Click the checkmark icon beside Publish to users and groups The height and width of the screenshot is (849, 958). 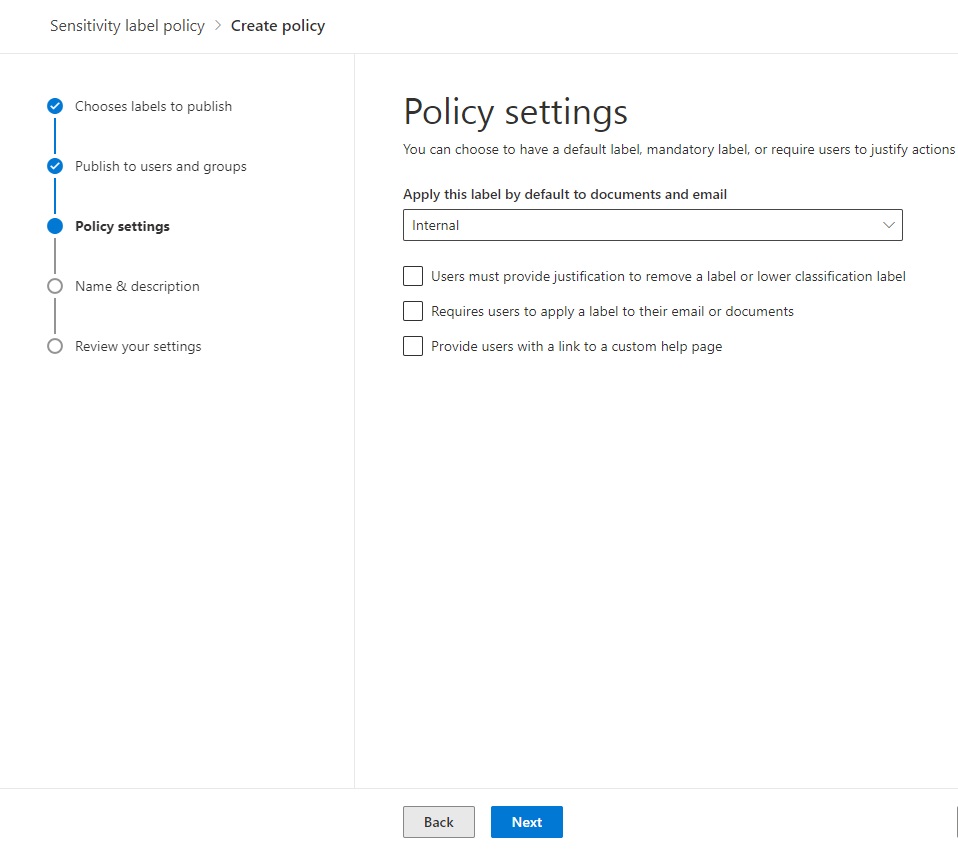point(54,165)
